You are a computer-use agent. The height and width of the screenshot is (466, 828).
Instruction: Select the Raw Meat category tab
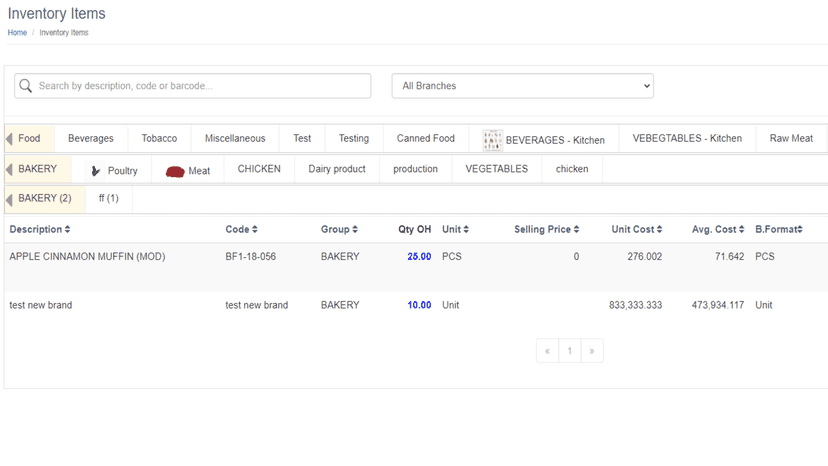pos(791,138)
